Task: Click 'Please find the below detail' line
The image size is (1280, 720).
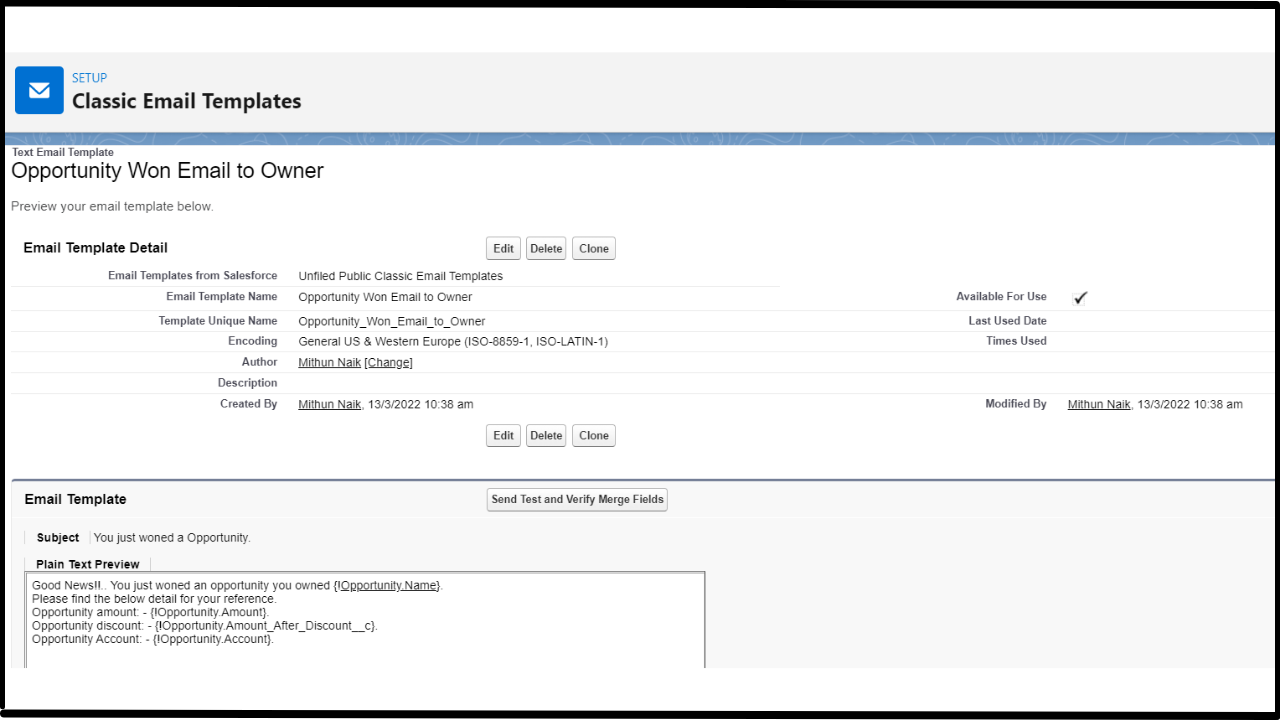Action: (154, 599)
